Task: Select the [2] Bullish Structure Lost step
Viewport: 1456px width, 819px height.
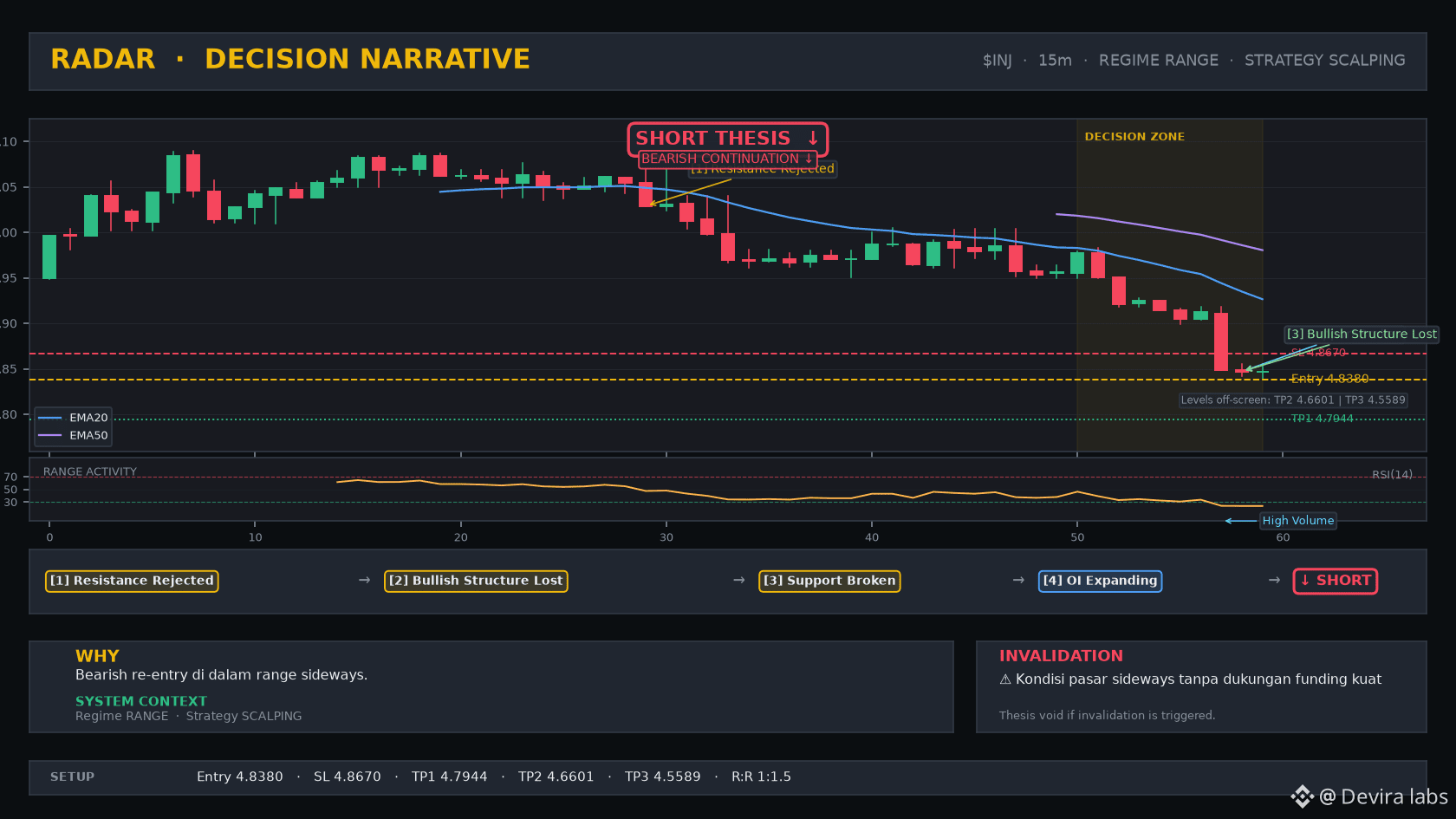Action: (x=476, y=581)
